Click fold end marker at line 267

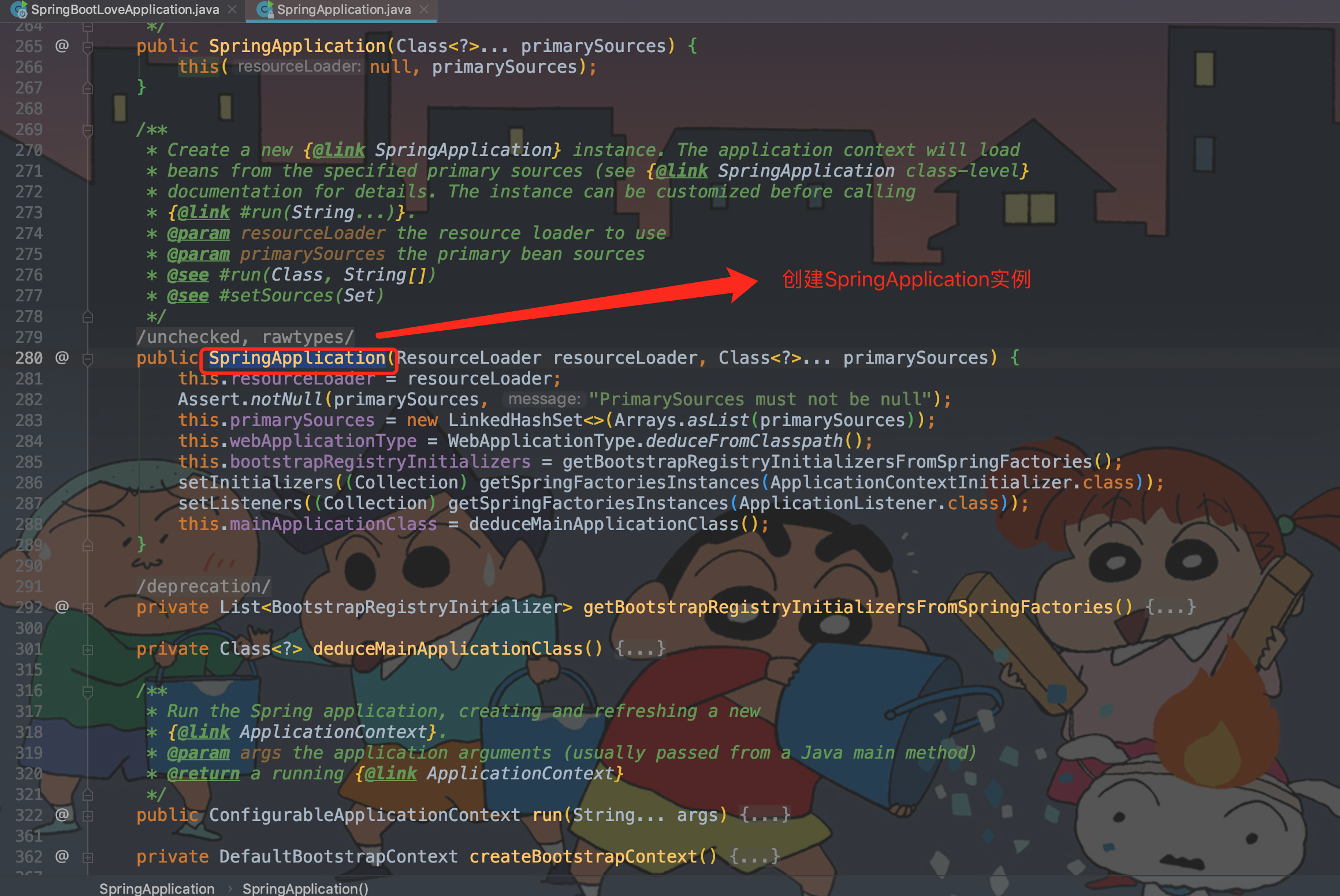coord(88,88)
